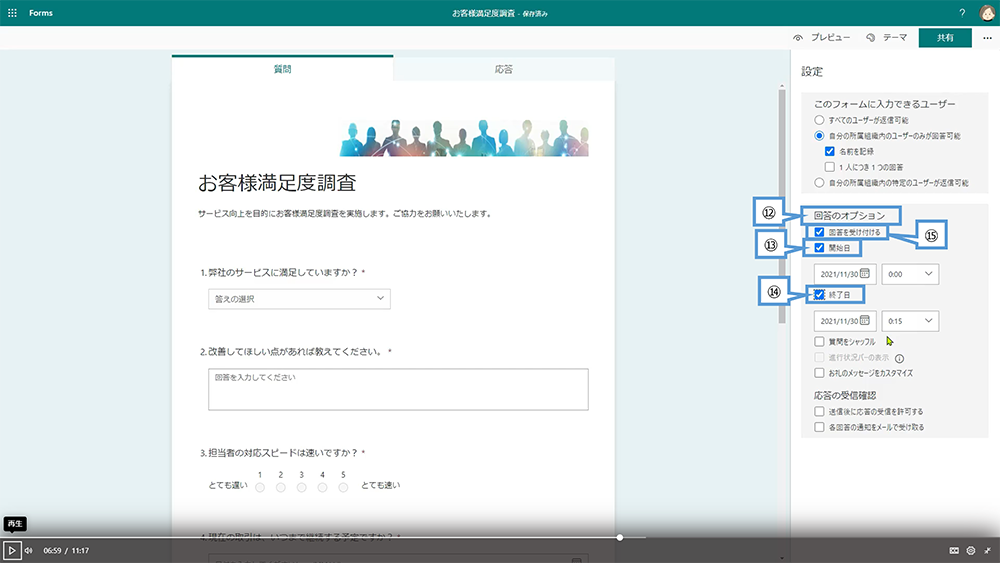Viewport: 1000px width, 563px height.
Task: Click the video play button
Action: [x=11, y=550]
